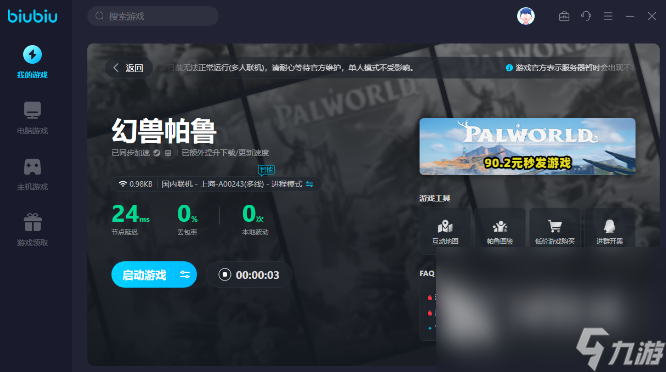The width and height of the screenshot is (666, 372).
Task: Go back with the 返回 button
Action: [x=129, y=68]
